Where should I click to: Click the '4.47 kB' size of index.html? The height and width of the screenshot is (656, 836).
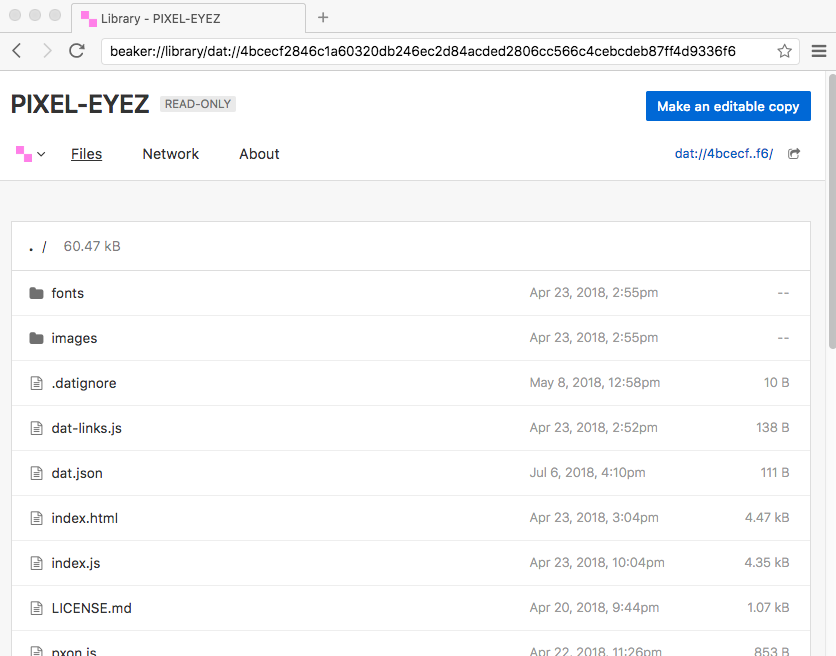[767, 517]
